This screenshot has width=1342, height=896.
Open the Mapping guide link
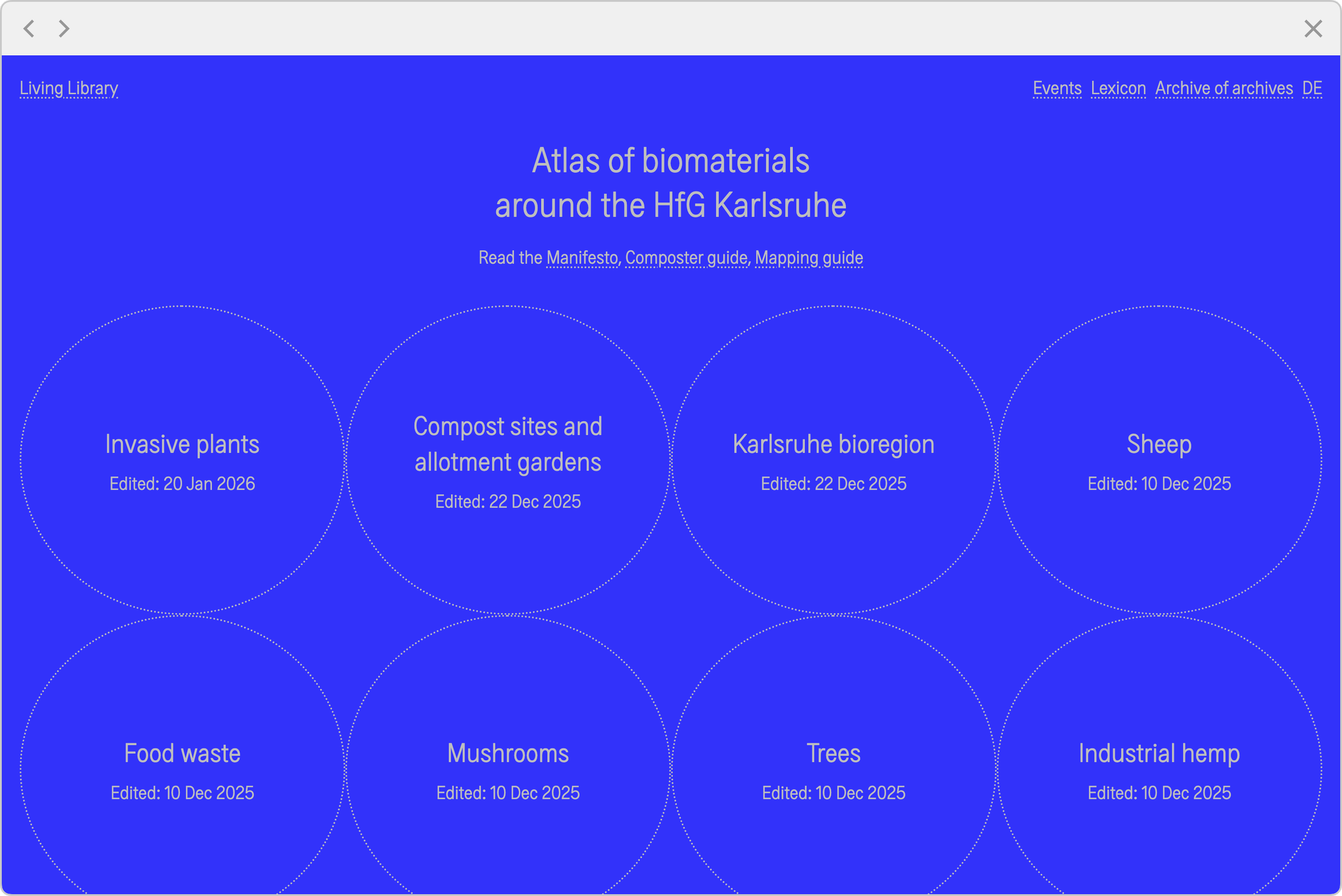(808, 258)
